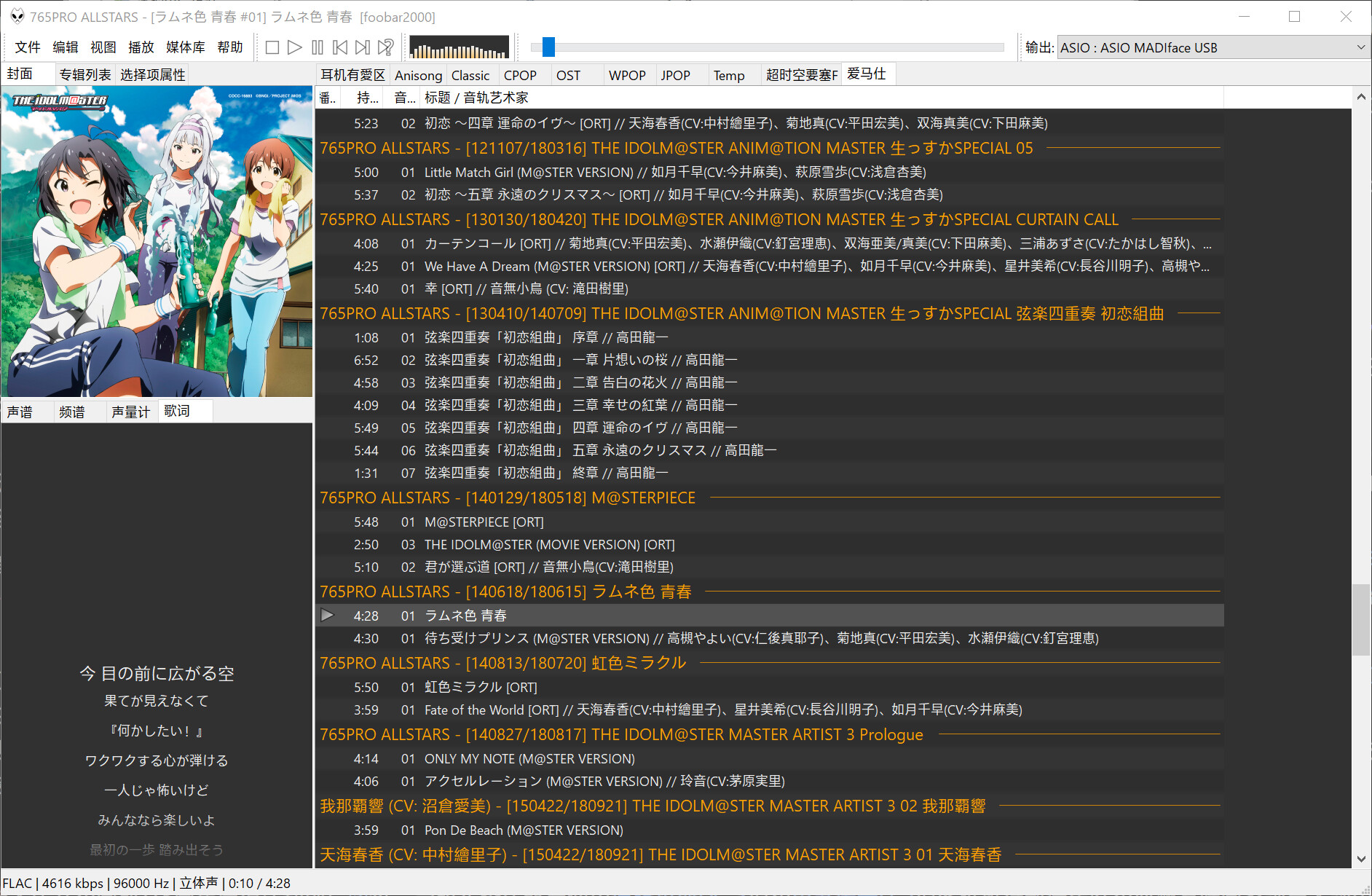Open the 耳机有爱区 playlist tab

tap(352, 75)
